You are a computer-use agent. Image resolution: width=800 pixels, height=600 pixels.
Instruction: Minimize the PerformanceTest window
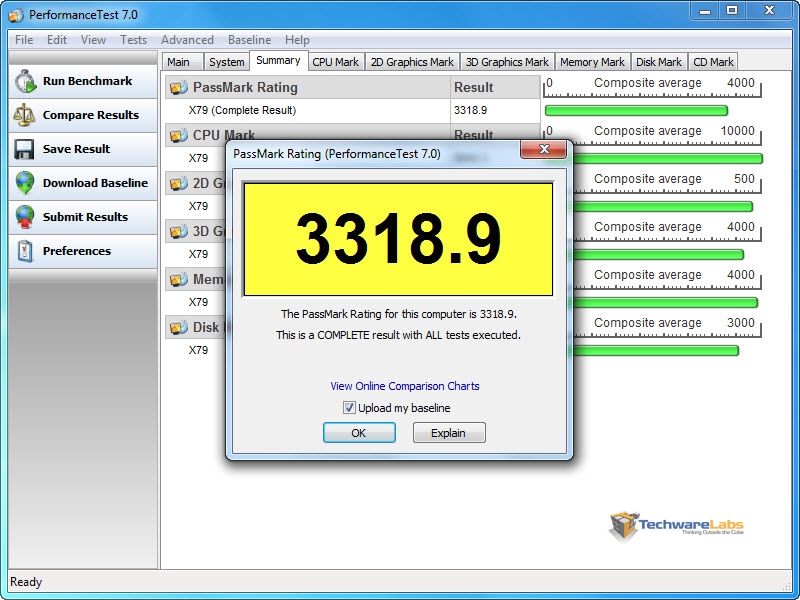(705, 10)
